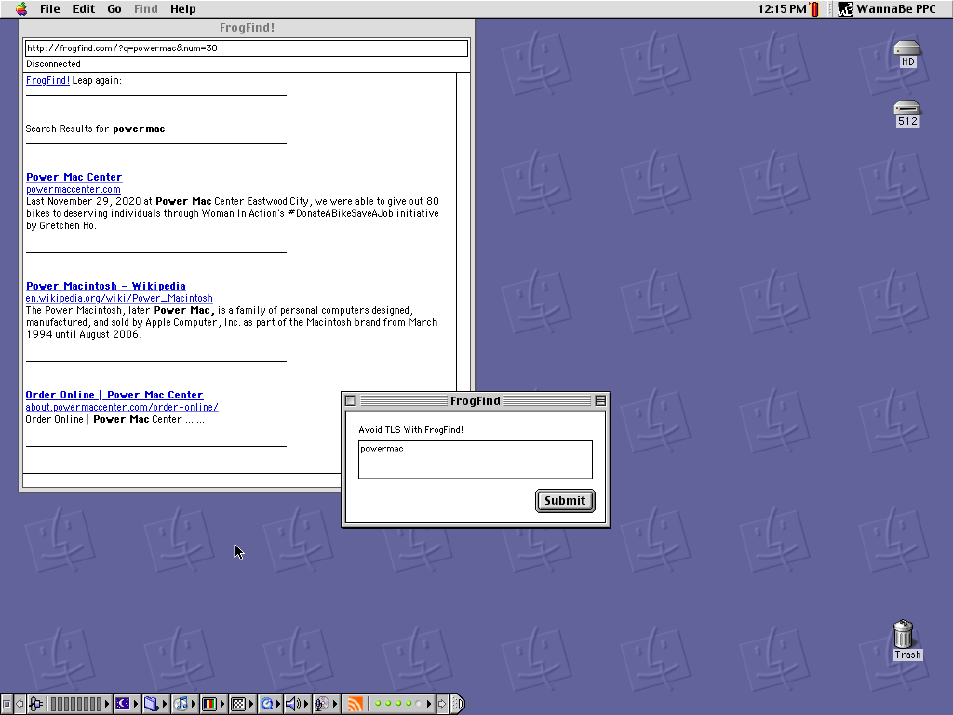Click the green dots status indicator module

coord(398,704)
